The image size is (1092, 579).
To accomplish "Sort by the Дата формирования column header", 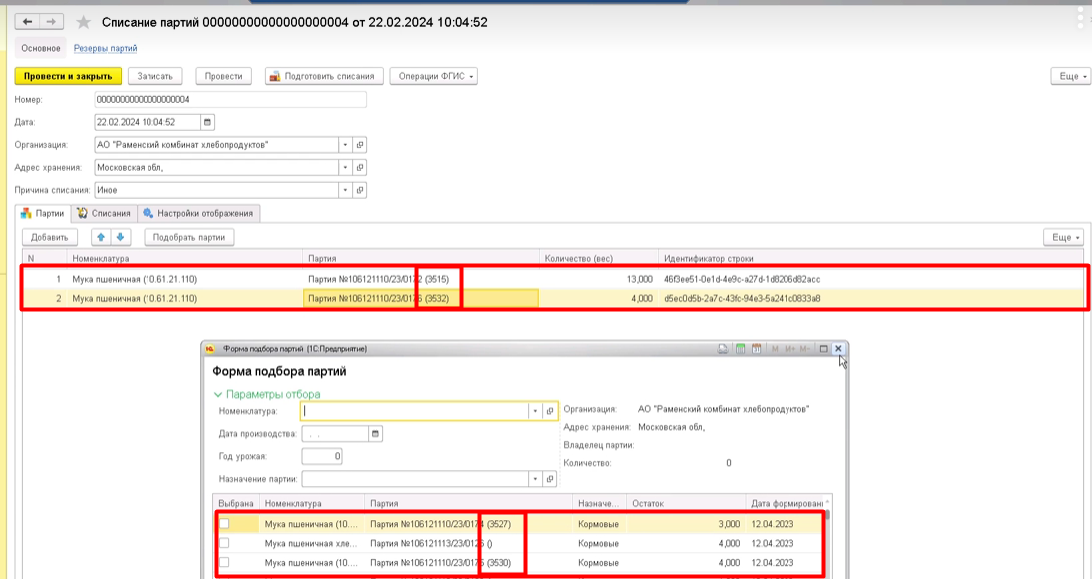I will [x=787, y=503].
